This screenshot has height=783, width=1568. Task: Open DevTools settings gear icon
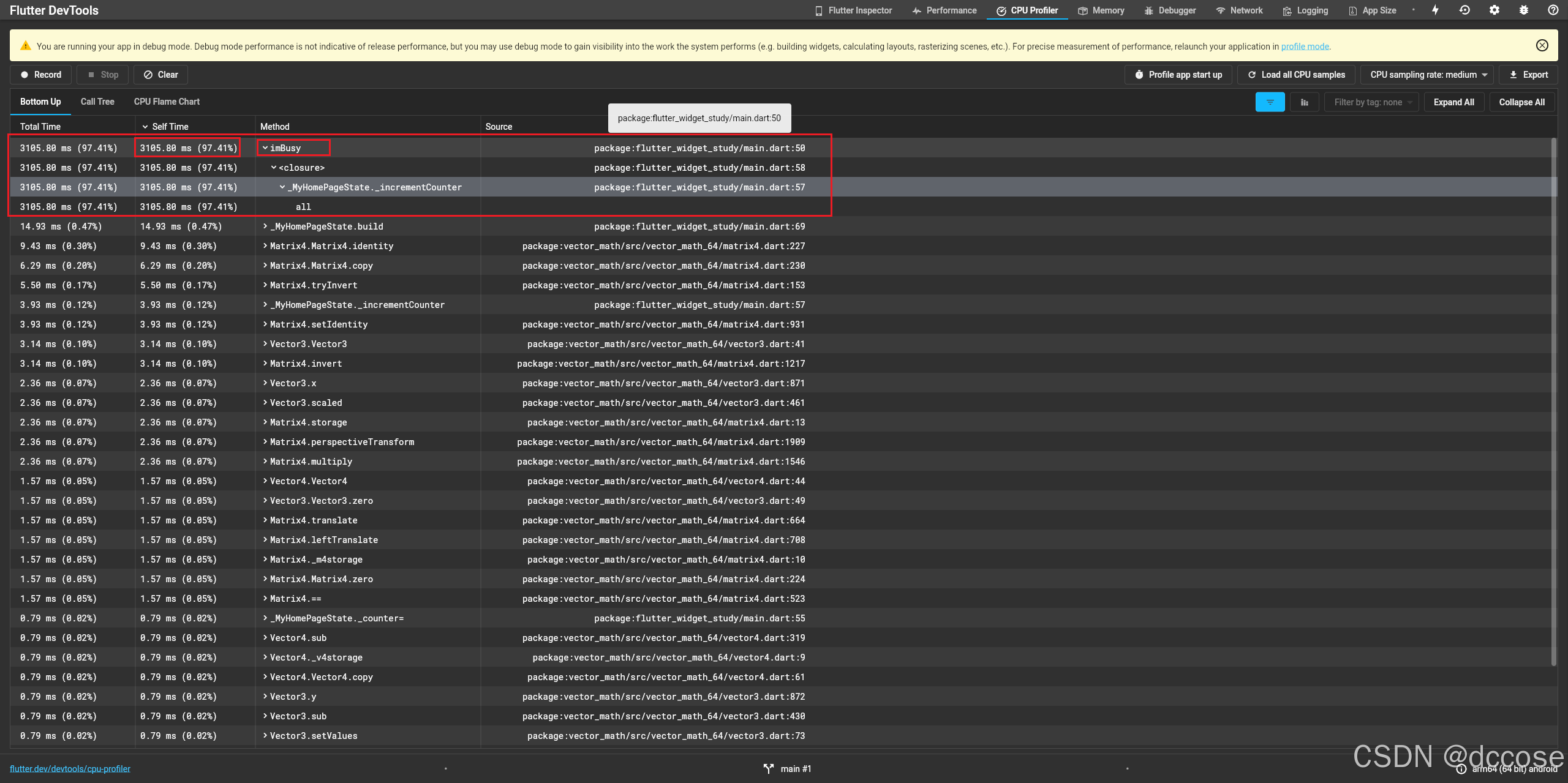tap(1494, 10)
